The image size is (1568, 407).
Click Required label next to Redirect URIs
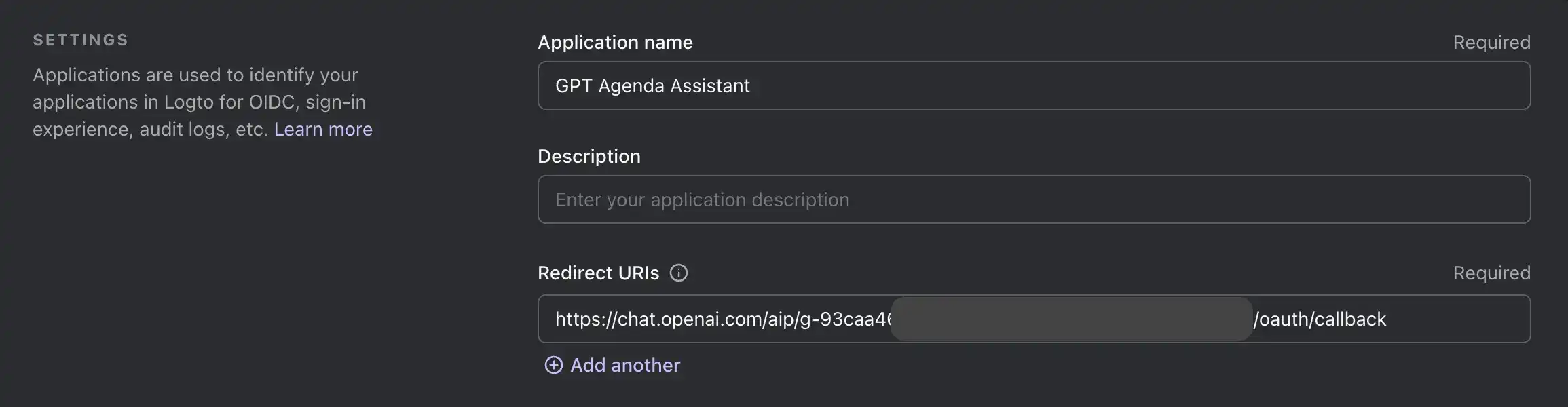click(x=1491, y=273)
